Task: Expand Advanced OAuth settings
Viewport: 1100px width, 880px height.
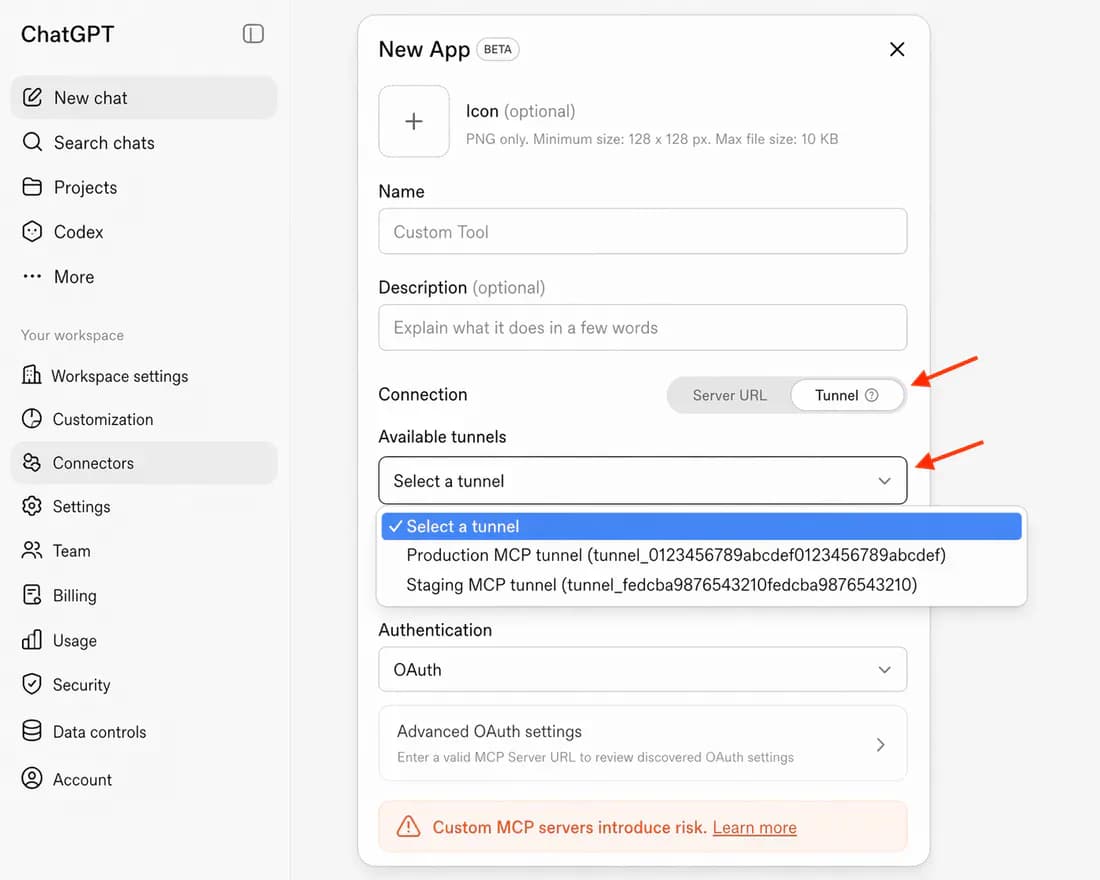Action: coord(643,743)
